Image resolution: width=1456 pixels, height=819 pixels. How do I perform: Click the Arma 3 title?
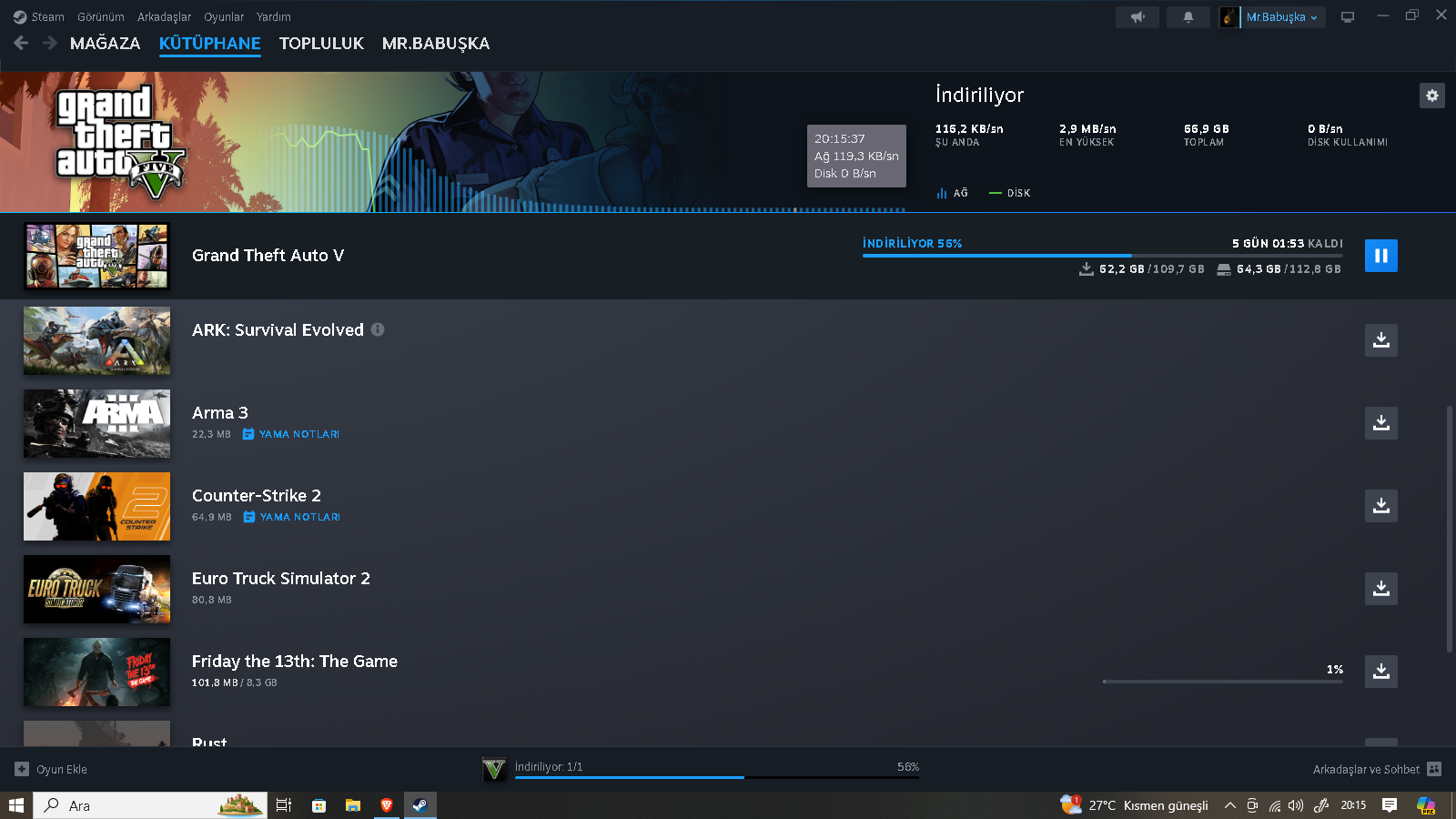coord(220,413)
